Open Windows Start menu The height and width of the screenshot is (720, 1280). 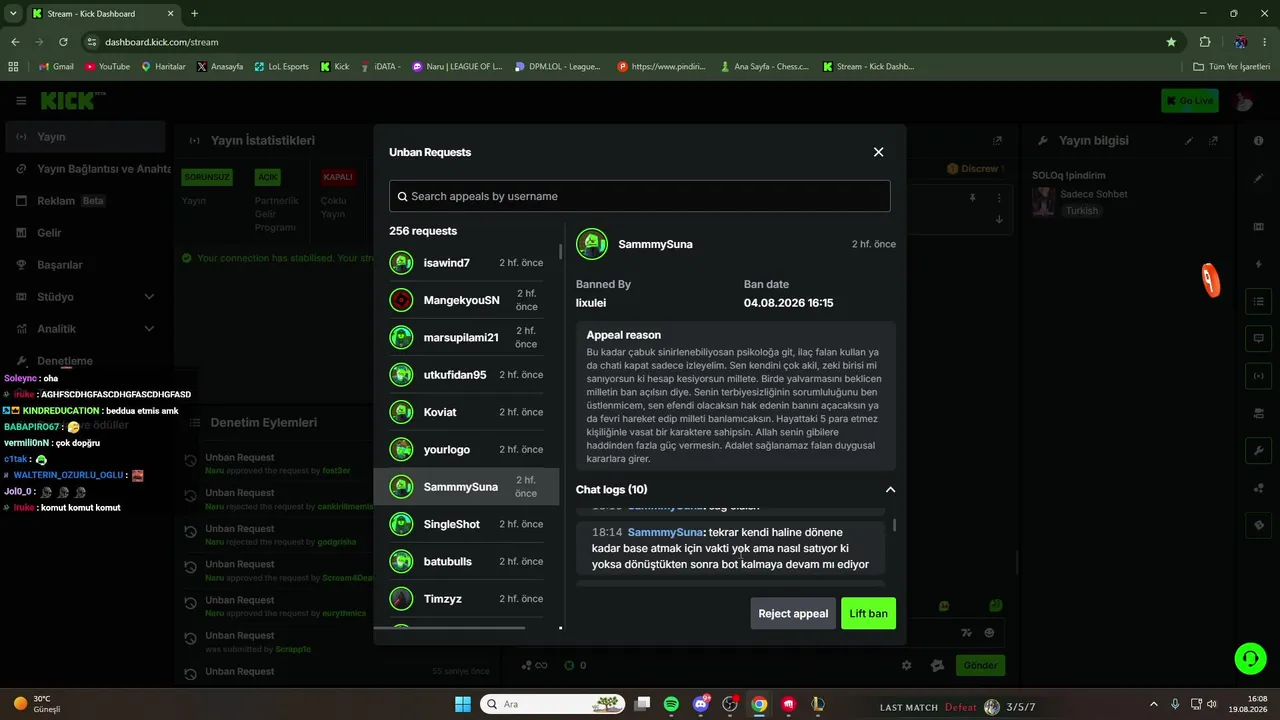(463, 704)
